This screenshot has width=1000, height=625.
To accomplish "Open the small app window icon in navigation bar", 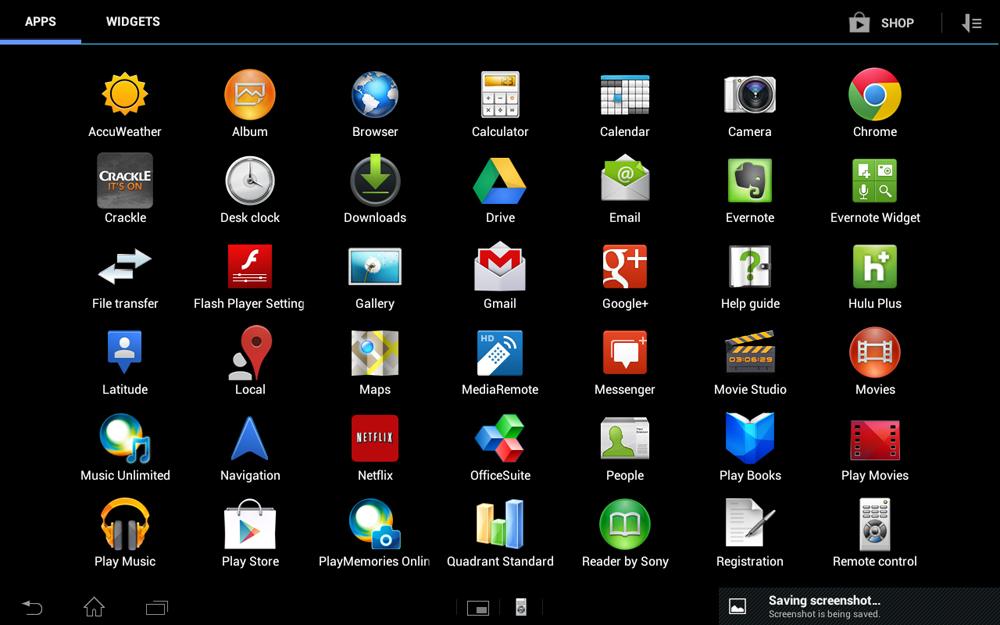I will click(478, 608).
